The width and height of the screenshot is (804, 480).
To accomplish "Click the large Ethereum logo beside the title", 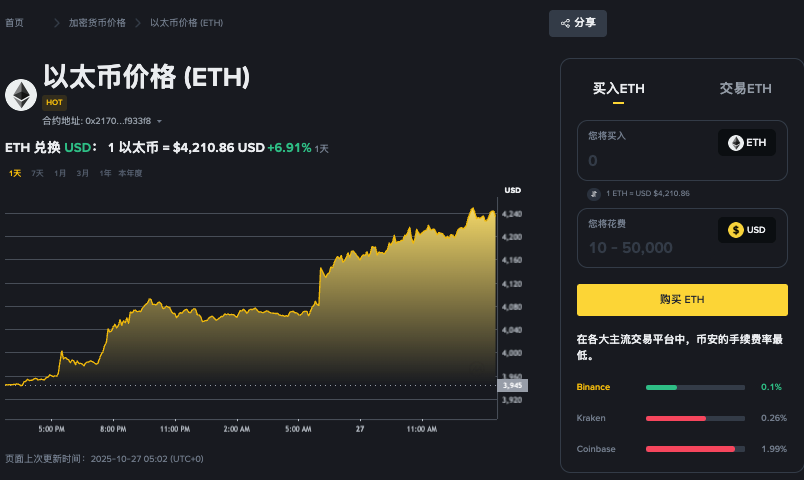I will pyautogui.click(x=21, y=95).
